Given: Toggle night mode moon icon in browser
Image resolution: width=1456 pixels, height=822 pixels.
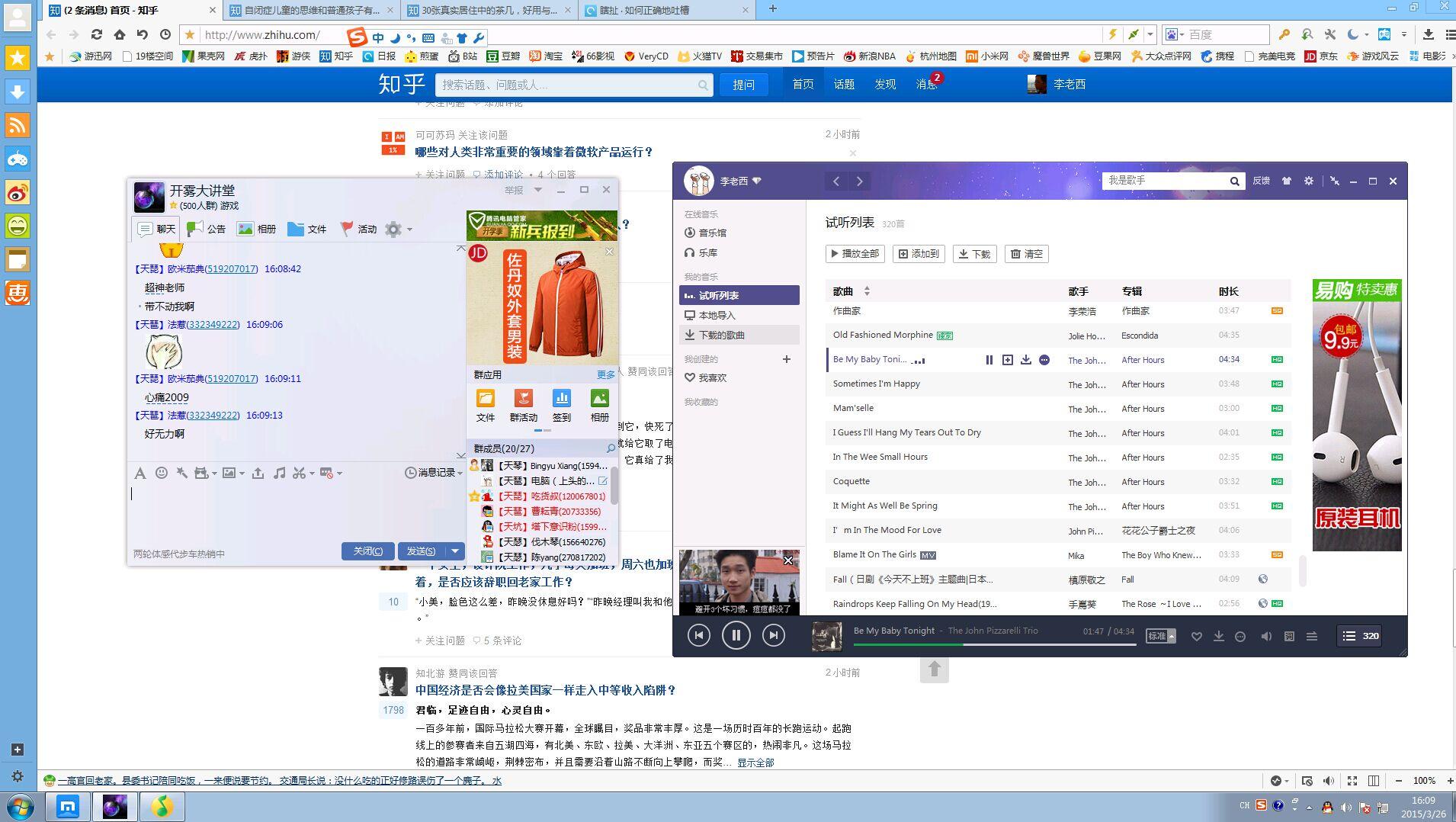Looking at the screenshot, I should pos(1352,34).
